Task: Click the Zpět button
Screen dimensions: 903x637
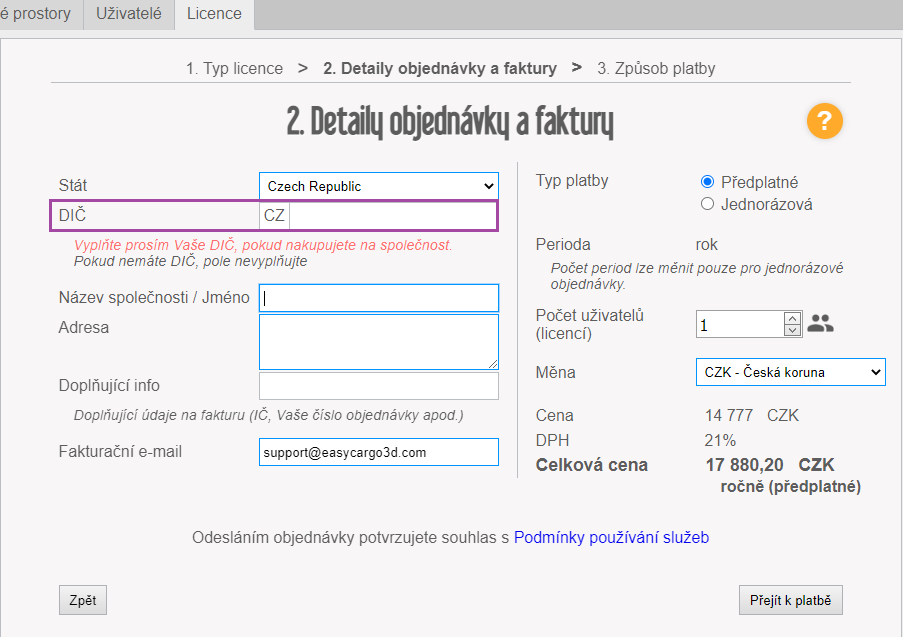Action: [83, 600]
